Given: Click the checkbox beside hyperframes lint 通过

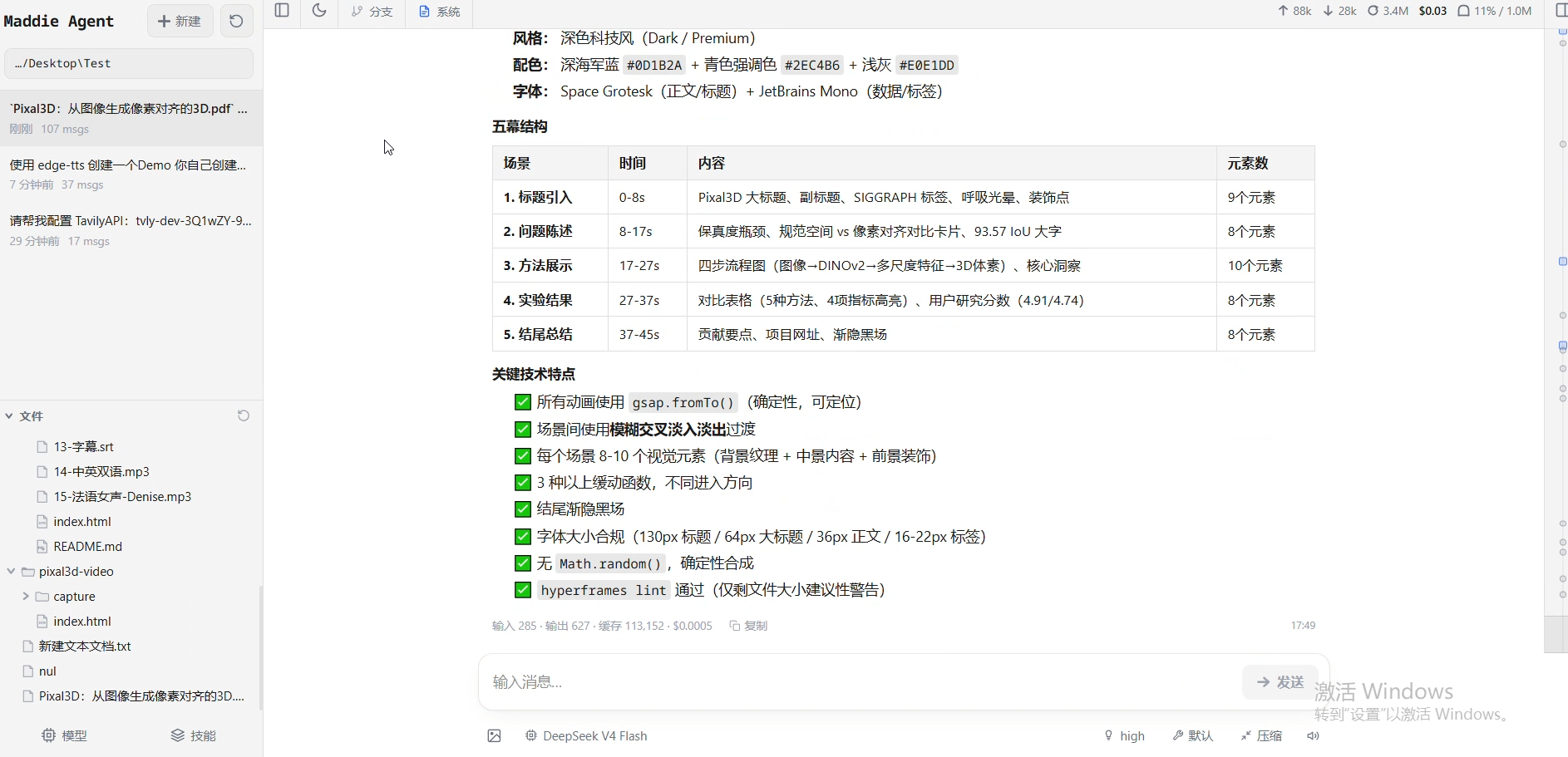Looking at the screenshot, I should (523, 590).
